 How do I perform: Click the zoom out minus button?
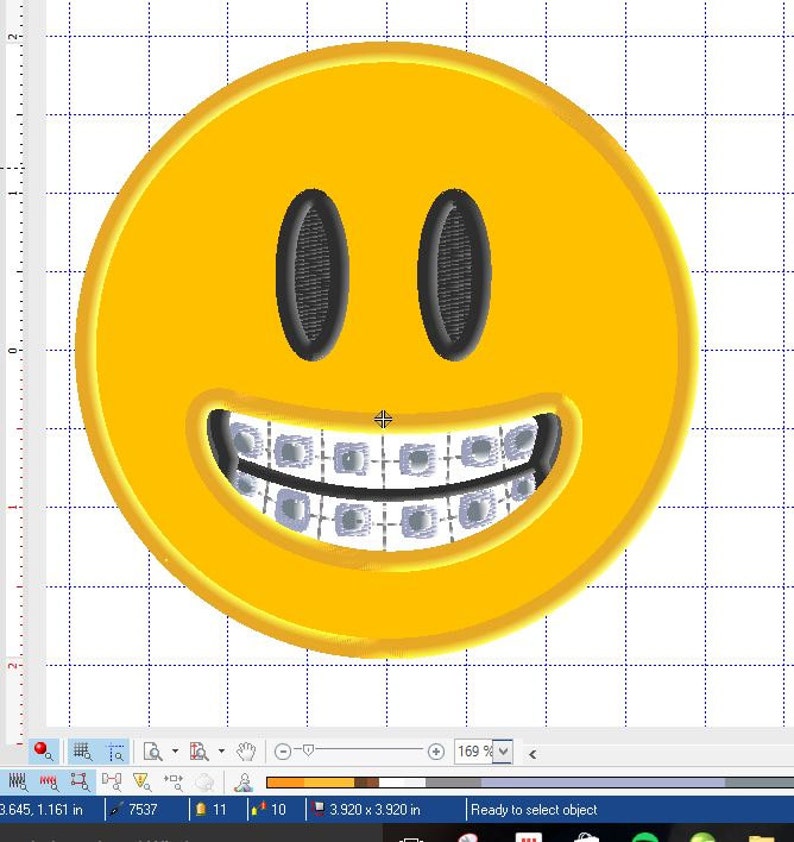coord(283,751)
